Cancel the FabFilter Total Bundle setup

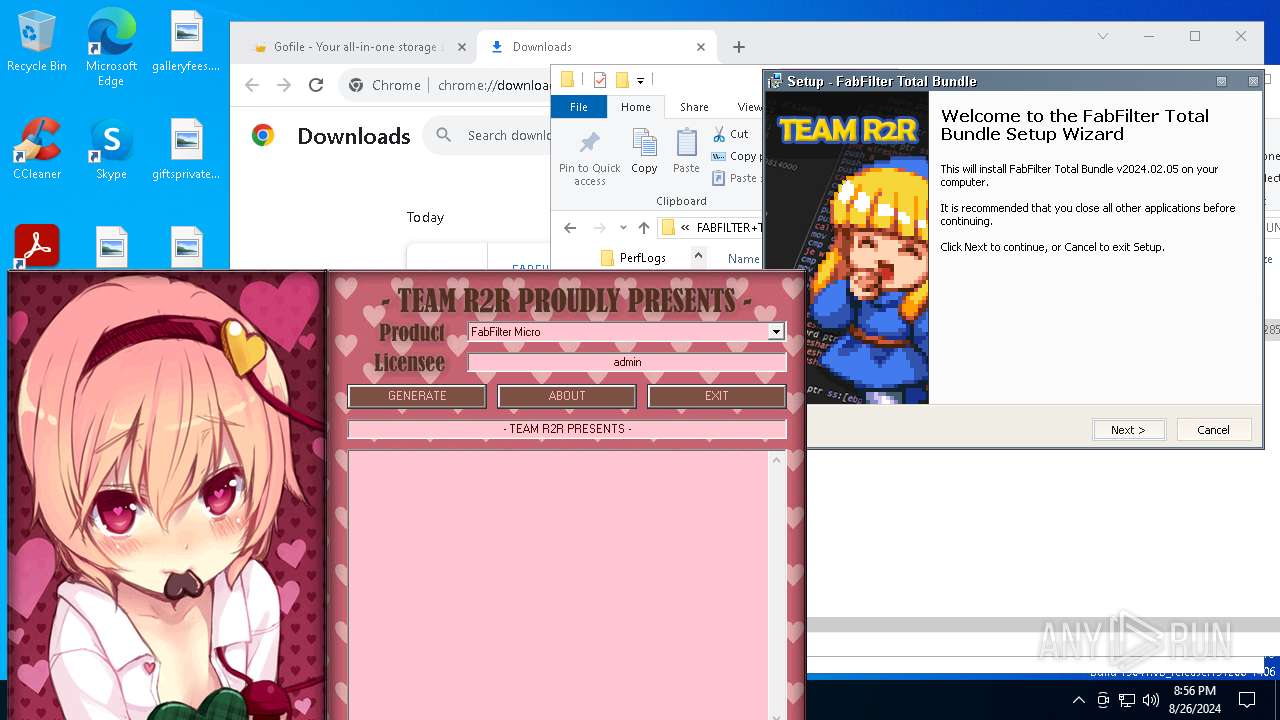click(x=1213, y=430)
